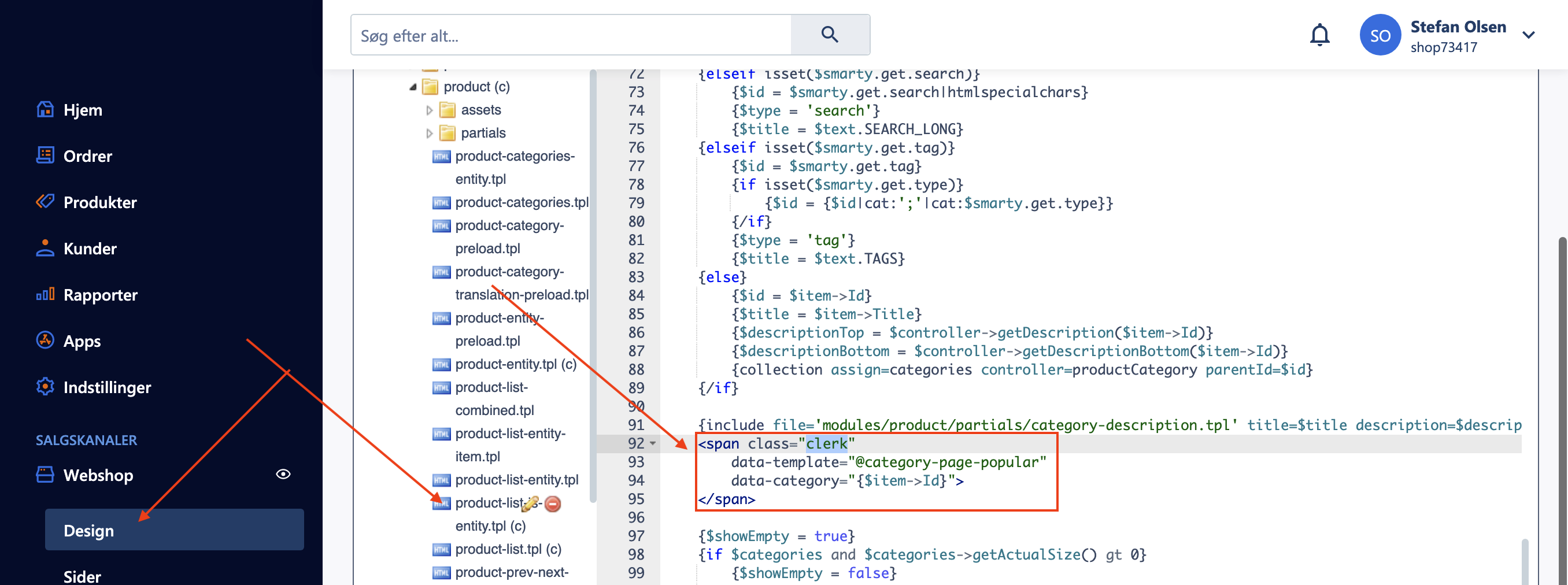This screenshot has width=1568, height=585.
Task: Click the Ordrer list icon
Action: coord(45,156)
